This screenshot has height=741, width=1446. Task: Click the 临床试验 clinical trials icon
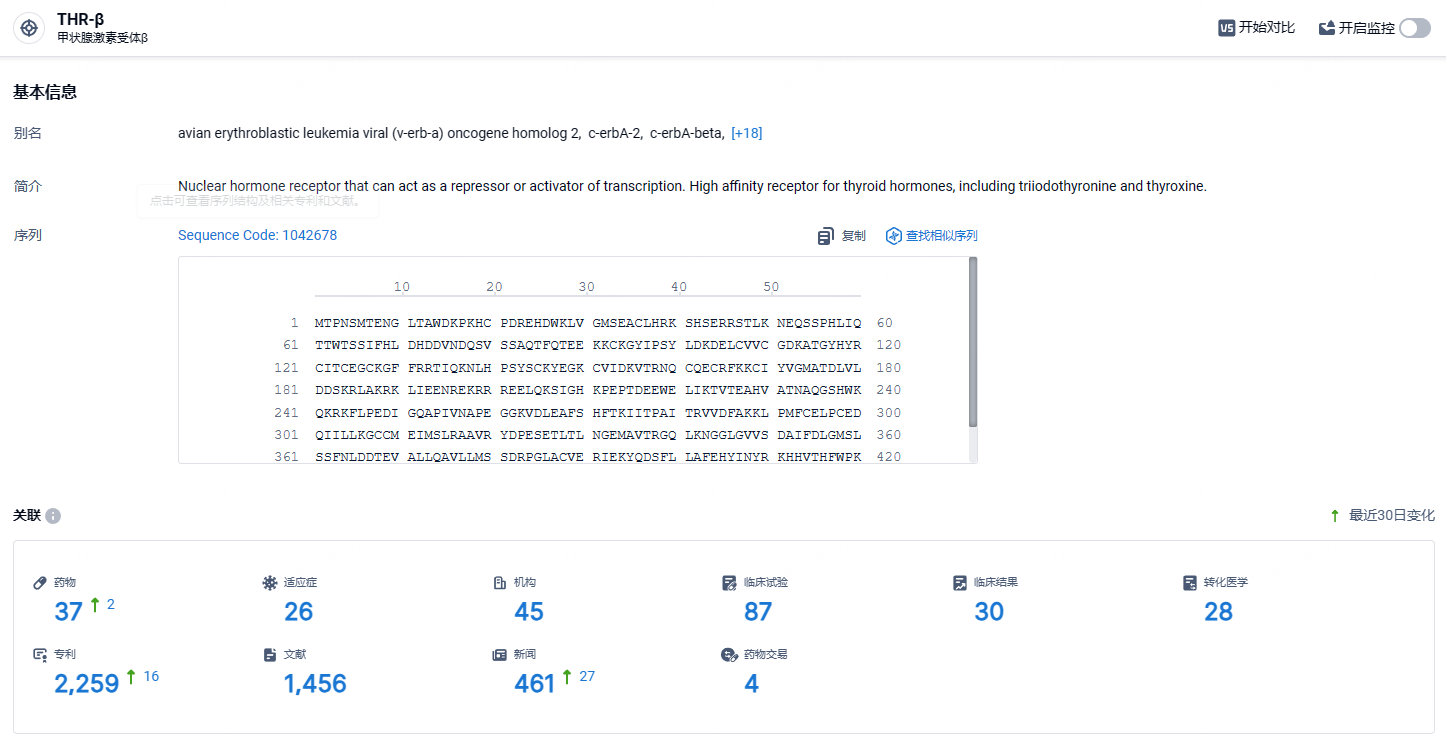tap(729, 582)
